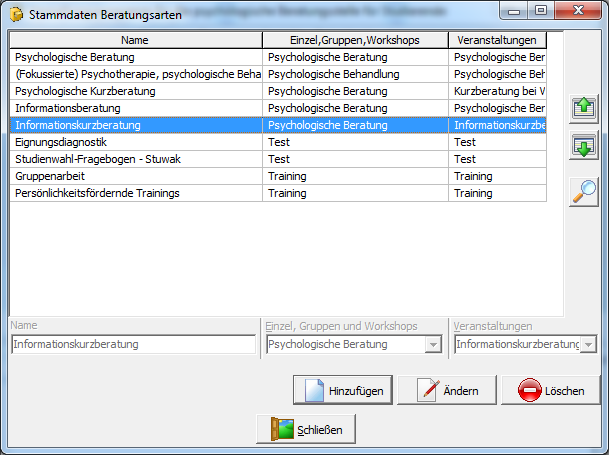Image resolution: width=609 pixels, height=455 pixels.
Task: Open the Einzel, Gruppen und Workshops dropdown
Action: (433, 345)
